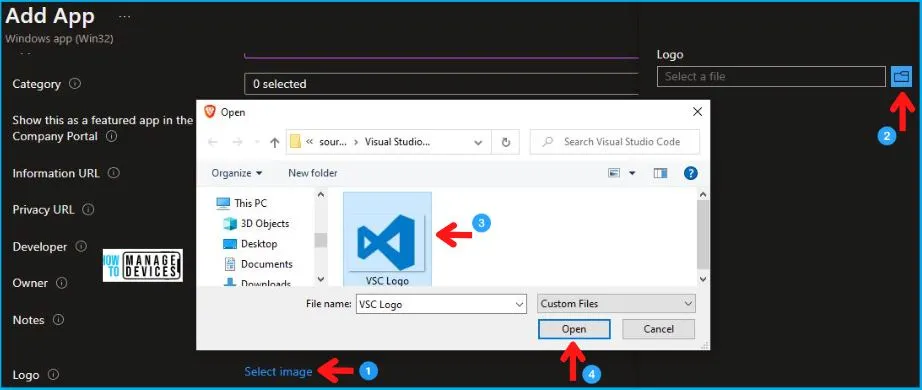Screen dimensions: 922x390
Task: Click the Select image link
Action: point(278,371)
